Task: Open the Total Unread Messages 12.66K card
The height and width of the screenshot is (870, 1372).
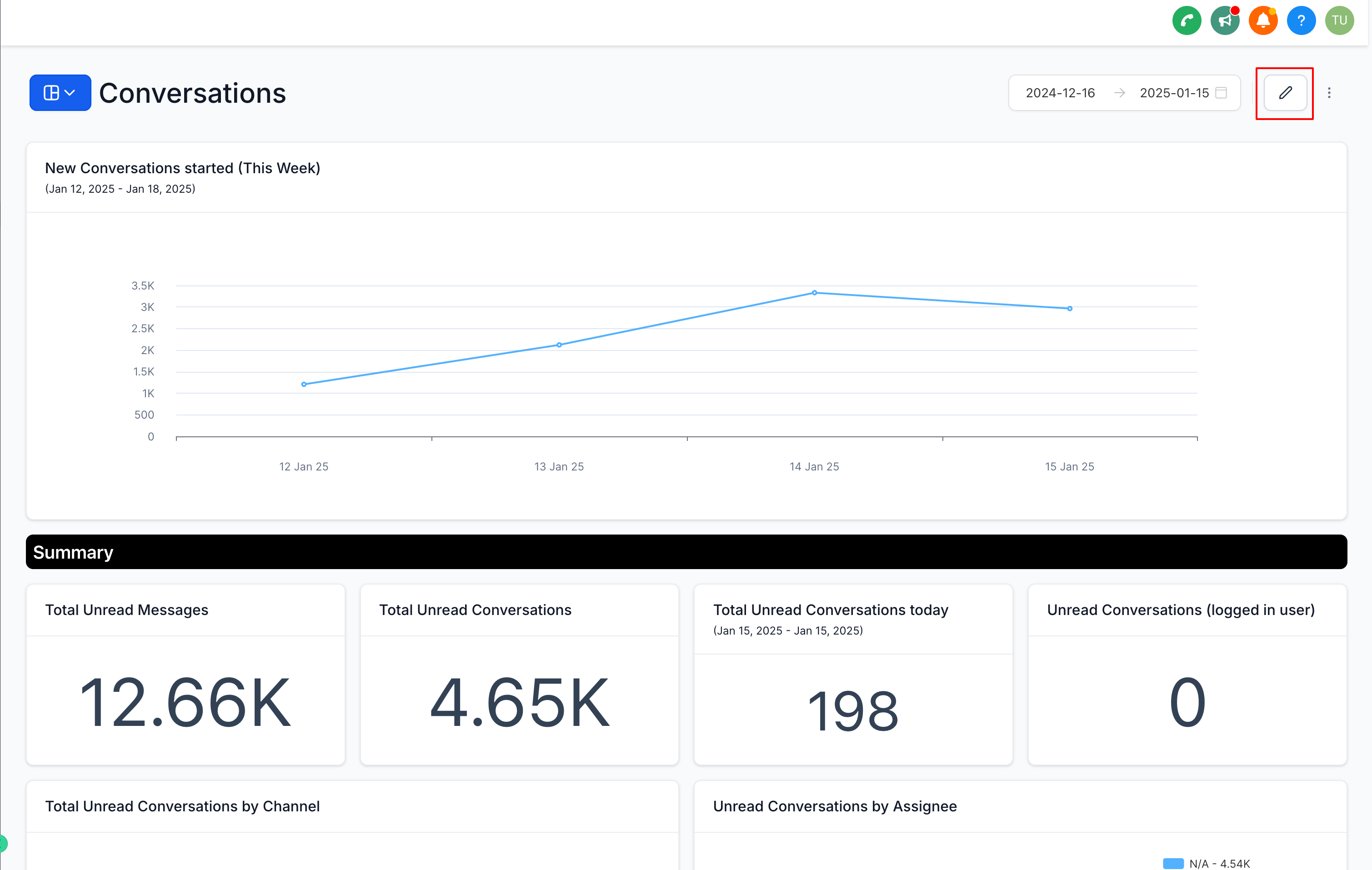Action: 185,702
